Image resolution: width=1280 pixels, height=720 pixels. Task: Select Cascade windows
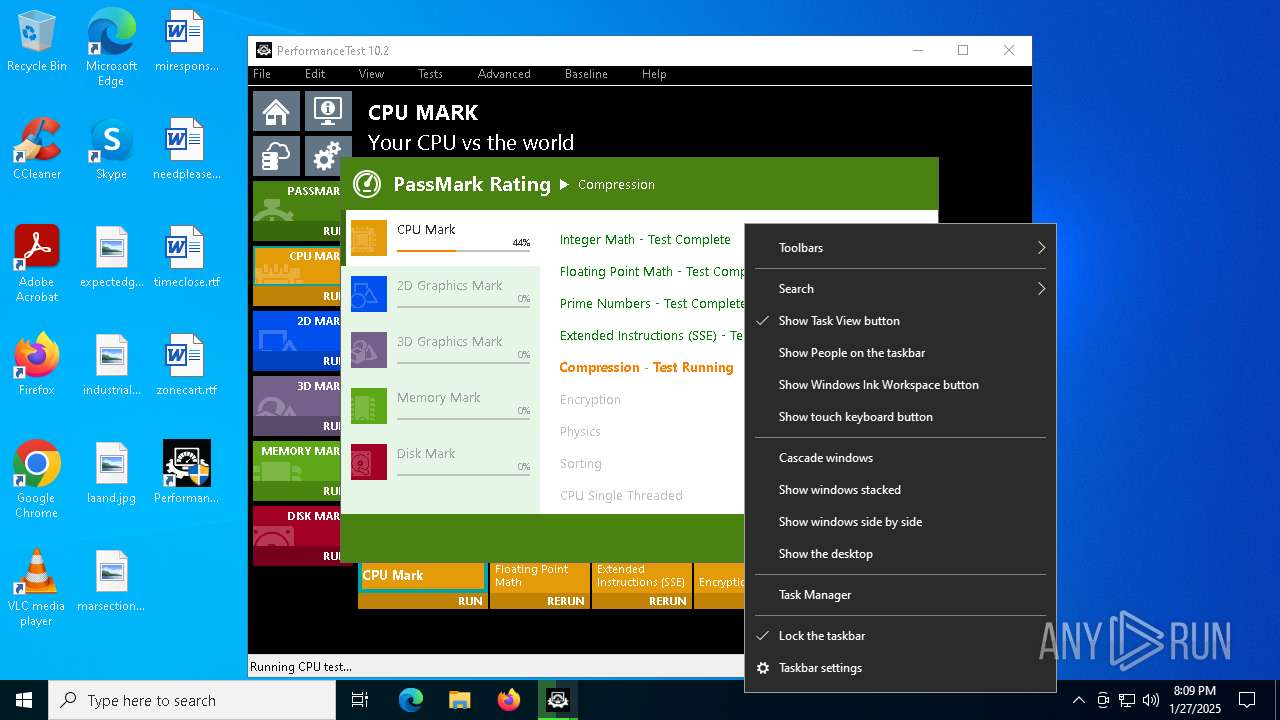(900, 458)
